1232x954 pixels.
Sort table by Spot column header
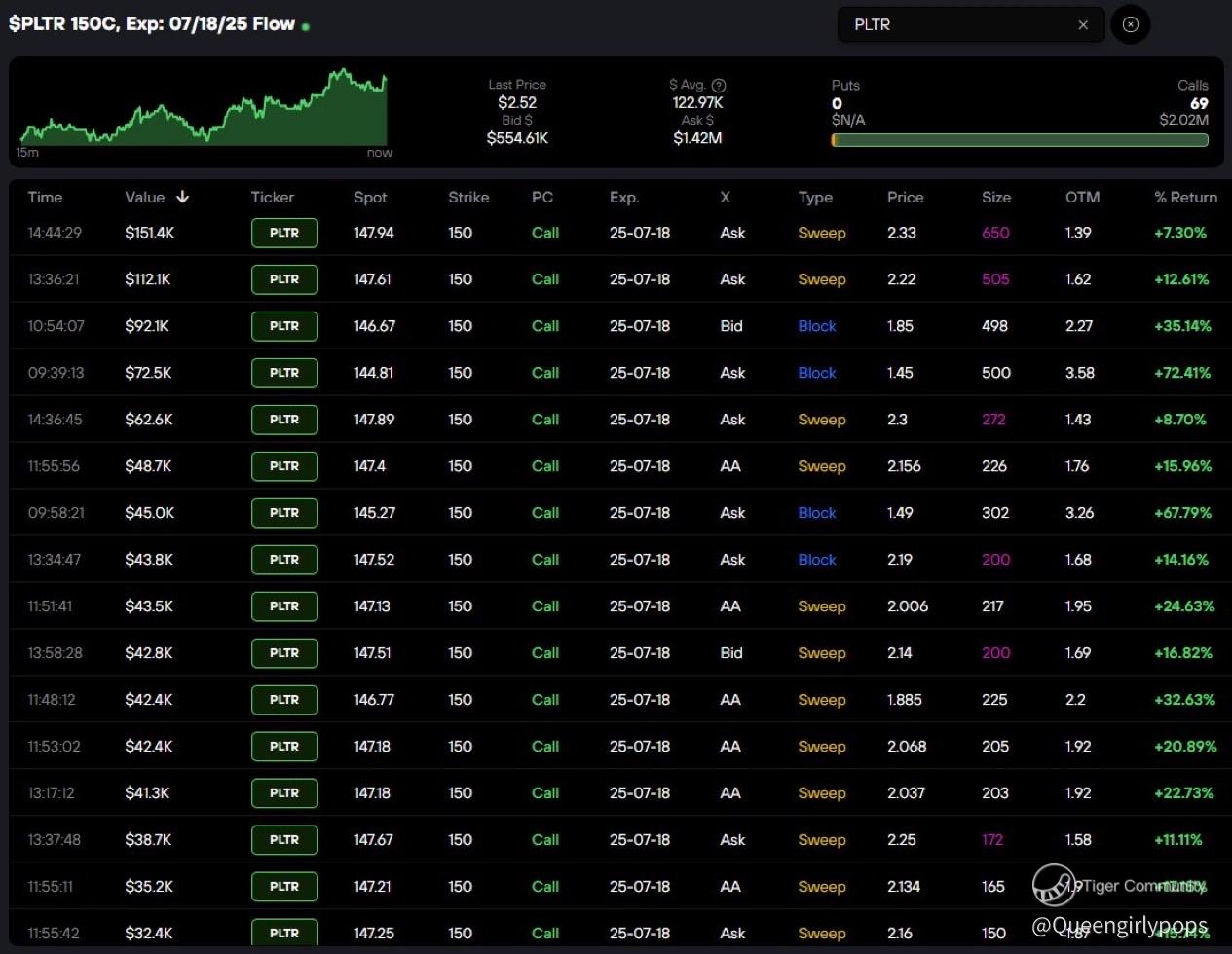pyautogui.click(x=370, y=197)
